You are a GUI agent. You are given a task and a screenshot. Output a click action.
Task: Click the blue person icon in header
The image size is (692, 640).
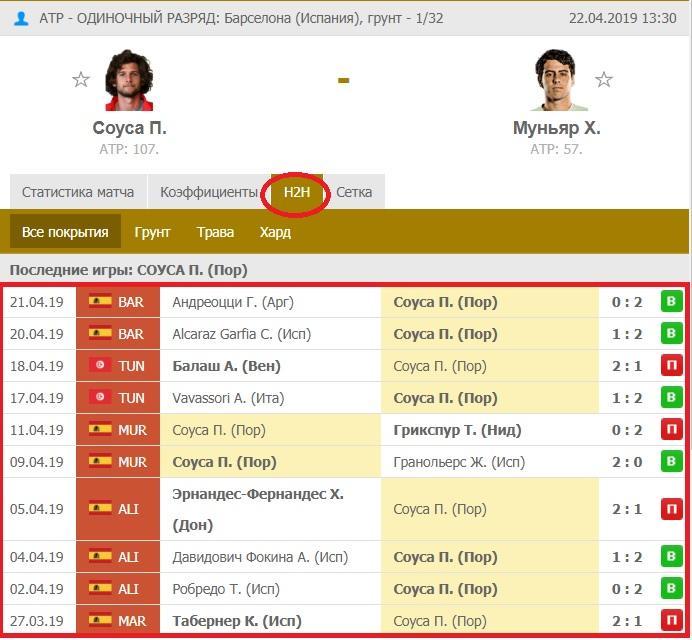coord(21,19)
